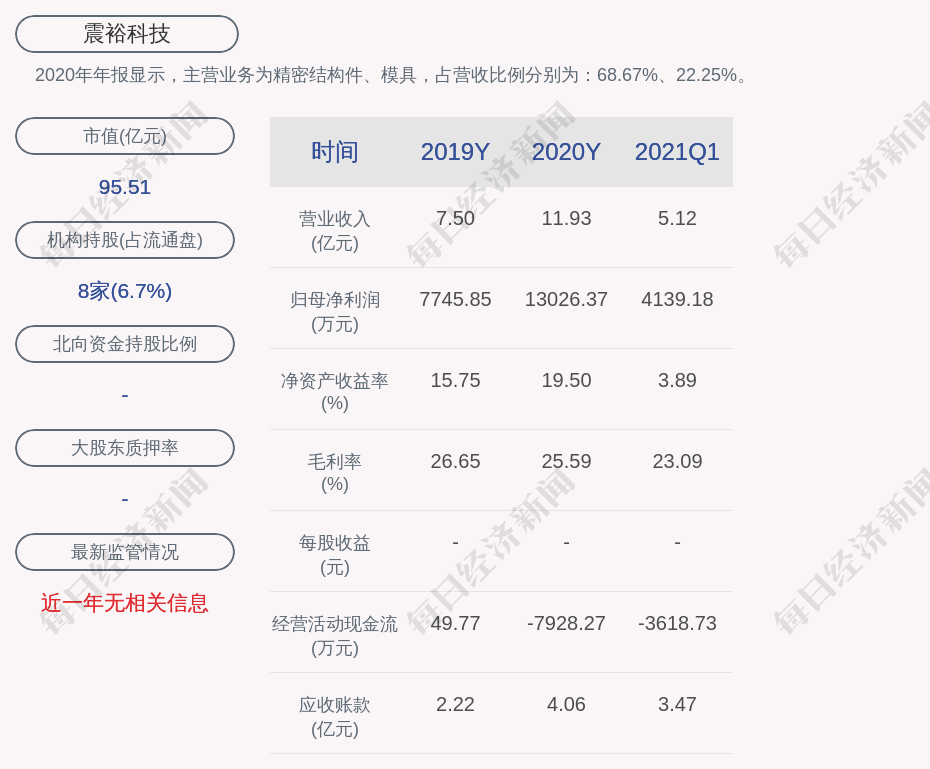Click gross margin value 25.59
Screen dimensions: 930x769
[x=566, y=461]
